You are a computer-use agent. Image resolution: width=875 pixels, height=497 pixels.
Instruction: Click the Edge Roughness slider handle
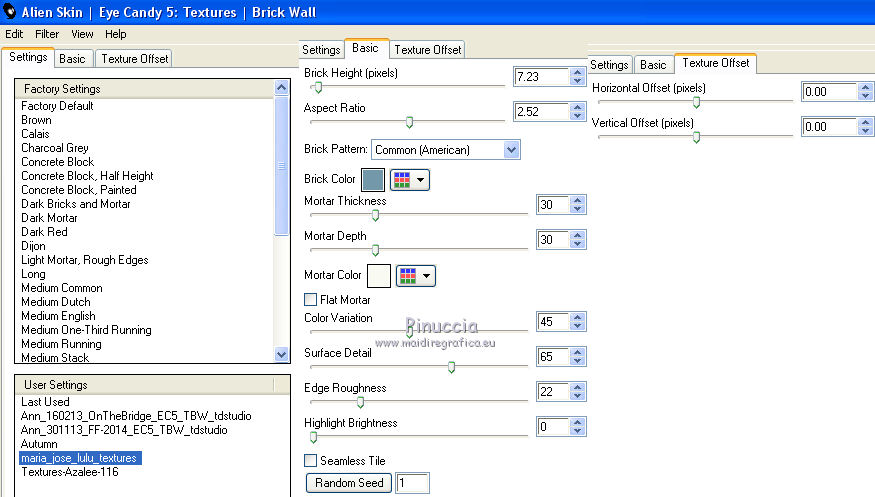360,402
